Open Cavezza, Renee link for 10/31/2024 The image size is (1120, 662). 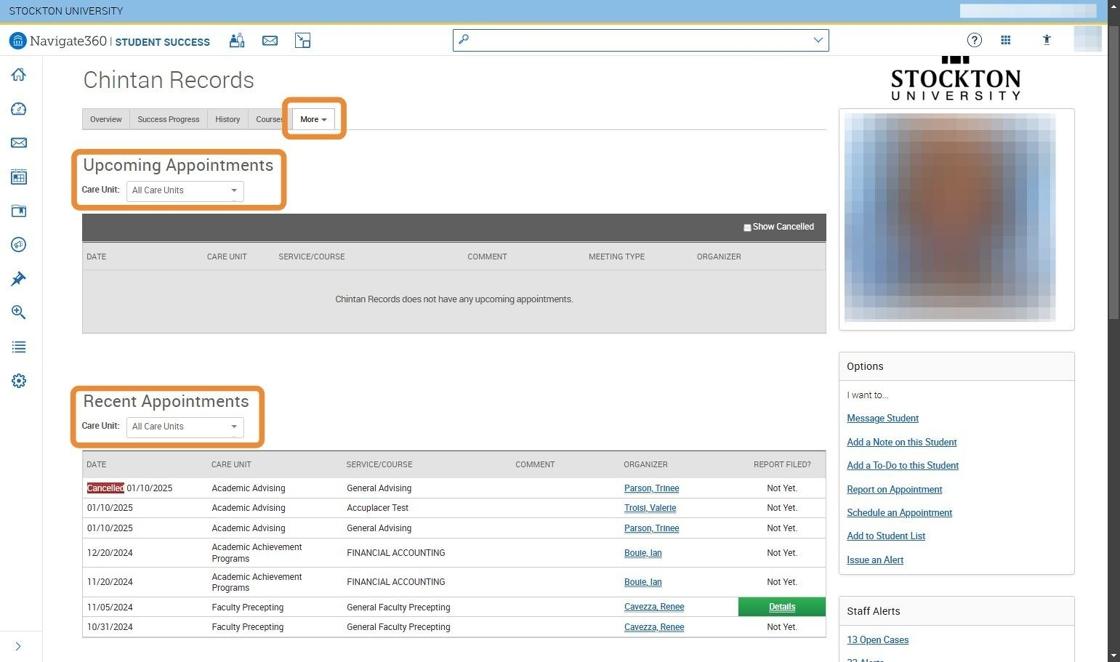coord(654,627)
